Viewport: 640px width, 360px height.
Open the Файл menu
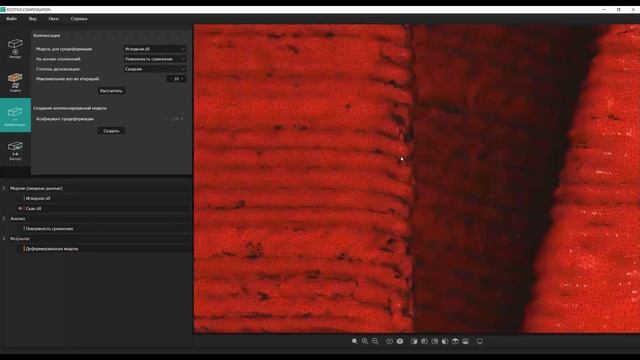11,19
